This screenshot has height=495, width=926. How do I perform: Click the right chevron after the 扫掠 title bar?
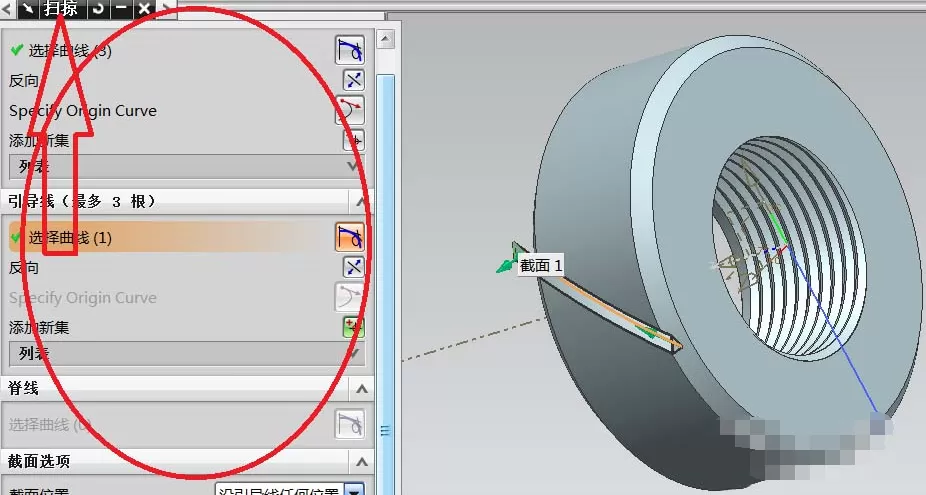click(x=167, y=9)
